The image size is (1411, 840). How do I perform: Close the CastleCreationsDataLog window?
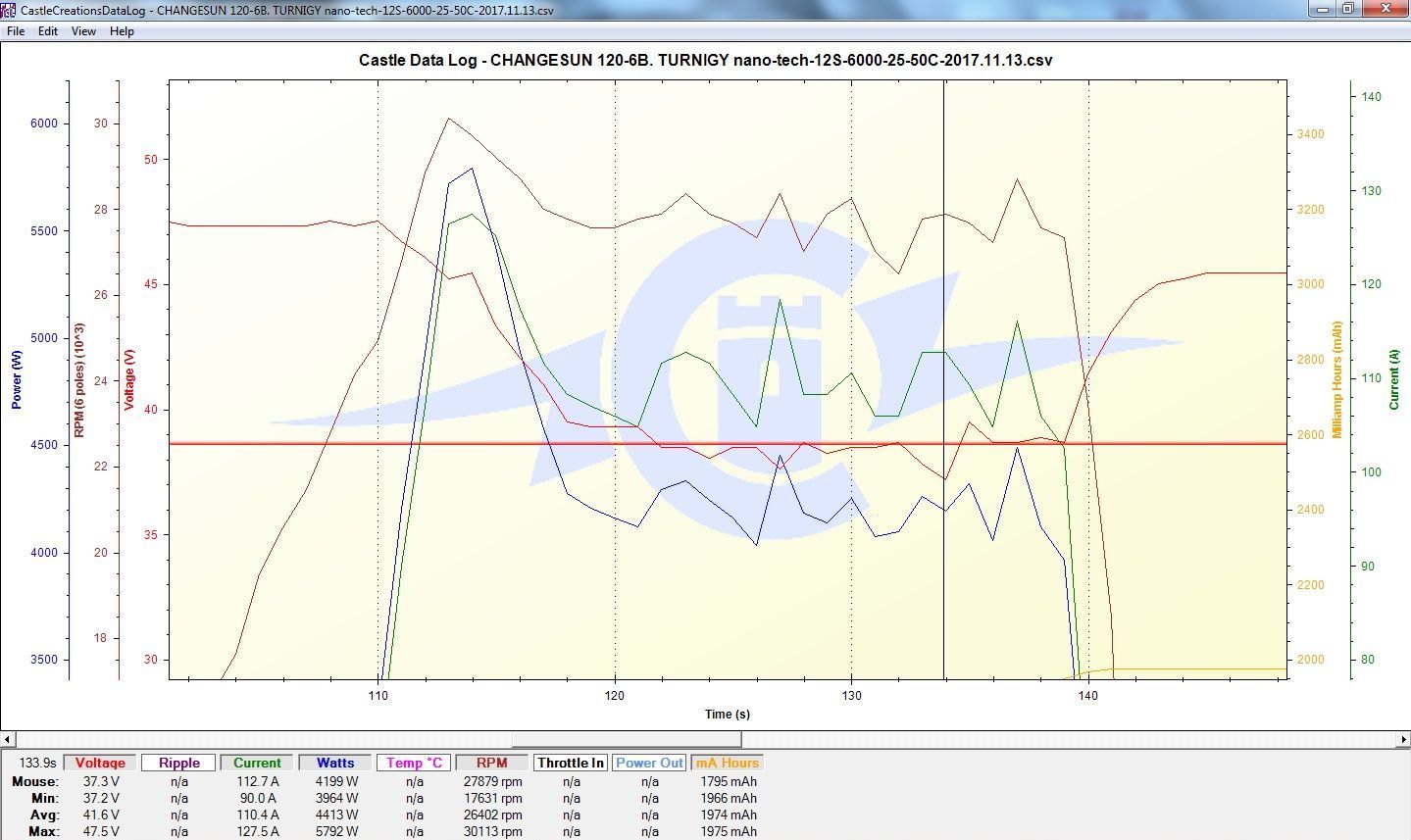tap(1386, 9)
